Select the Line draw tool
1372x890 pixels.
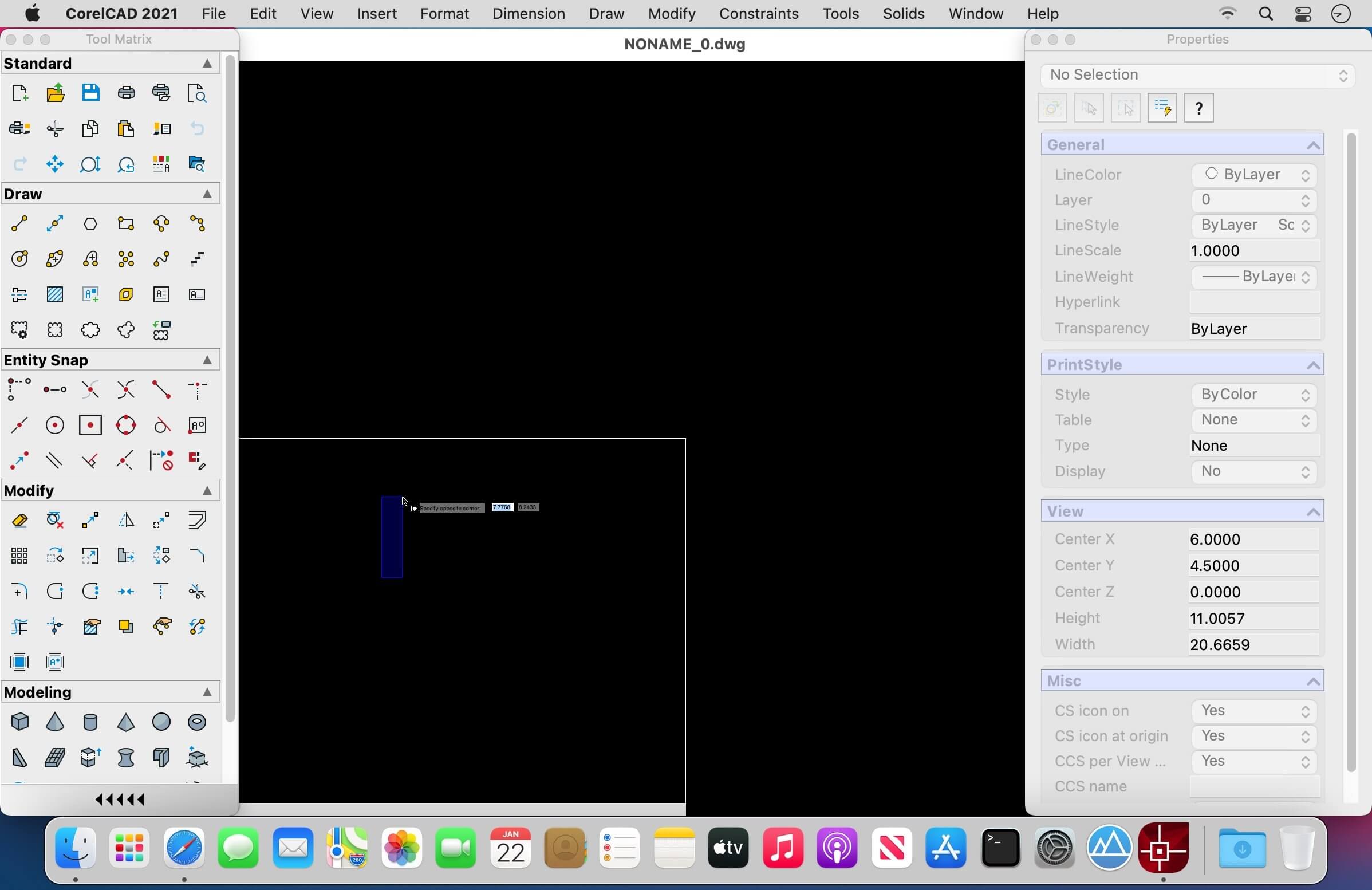pos(19,223)
